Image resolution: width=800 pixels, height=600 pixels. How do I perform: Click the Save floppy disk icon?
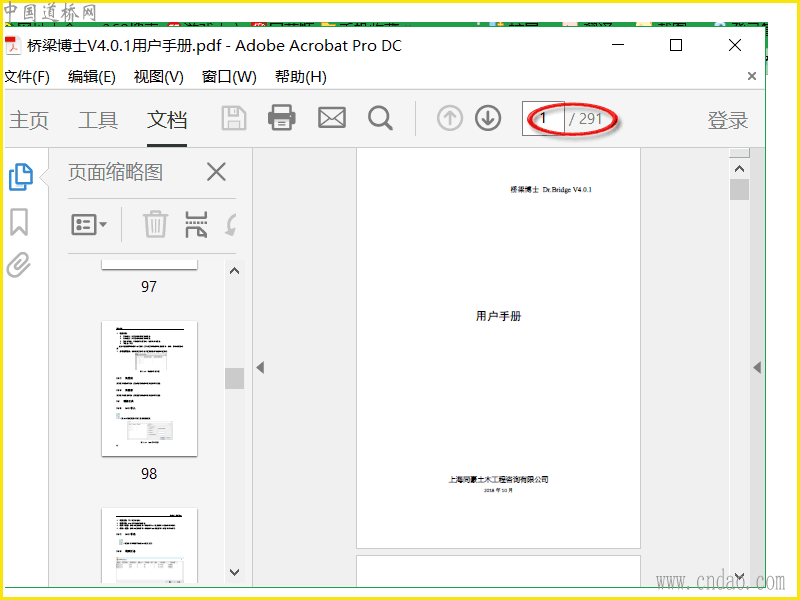[234, 118]
